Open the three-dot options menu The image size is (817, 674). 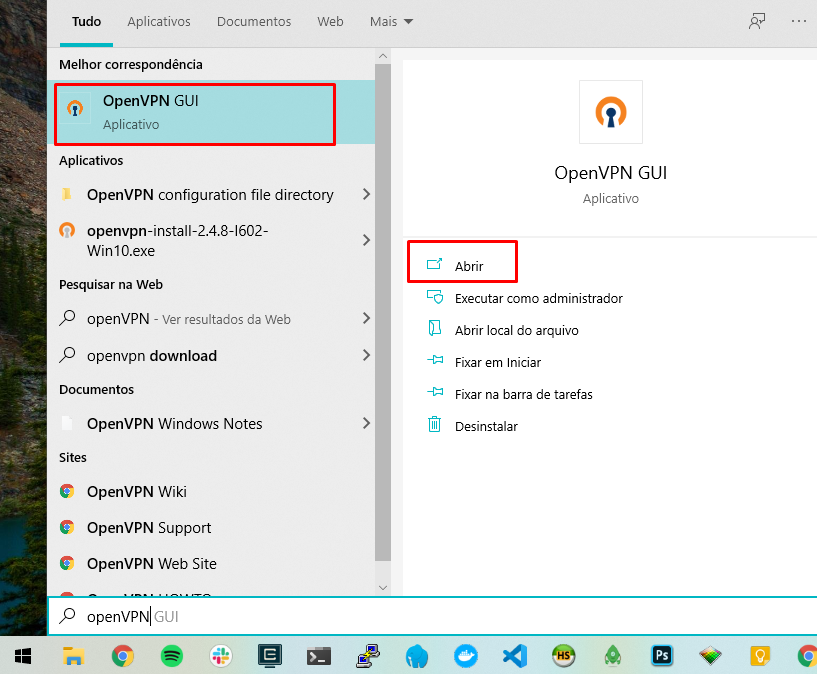pyautogui.click(x=799, y=21)
